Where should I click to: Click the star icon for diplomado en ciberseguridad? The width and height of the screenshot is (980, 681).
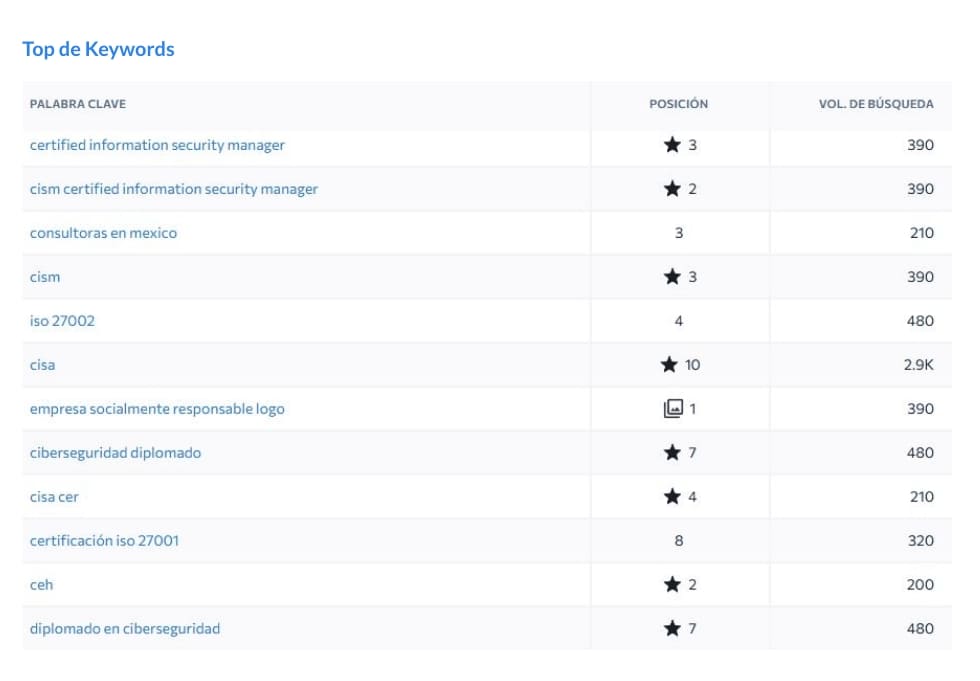tap(672, 629)
